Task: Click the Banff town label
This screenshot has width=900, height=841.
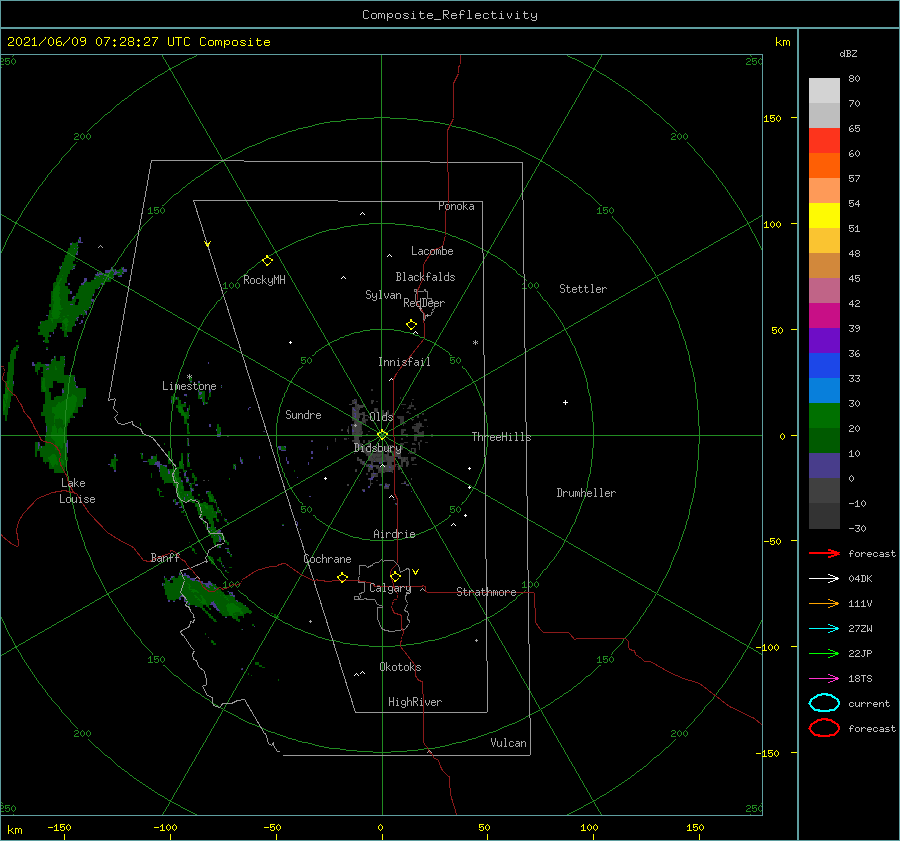Action: [165, 557]
